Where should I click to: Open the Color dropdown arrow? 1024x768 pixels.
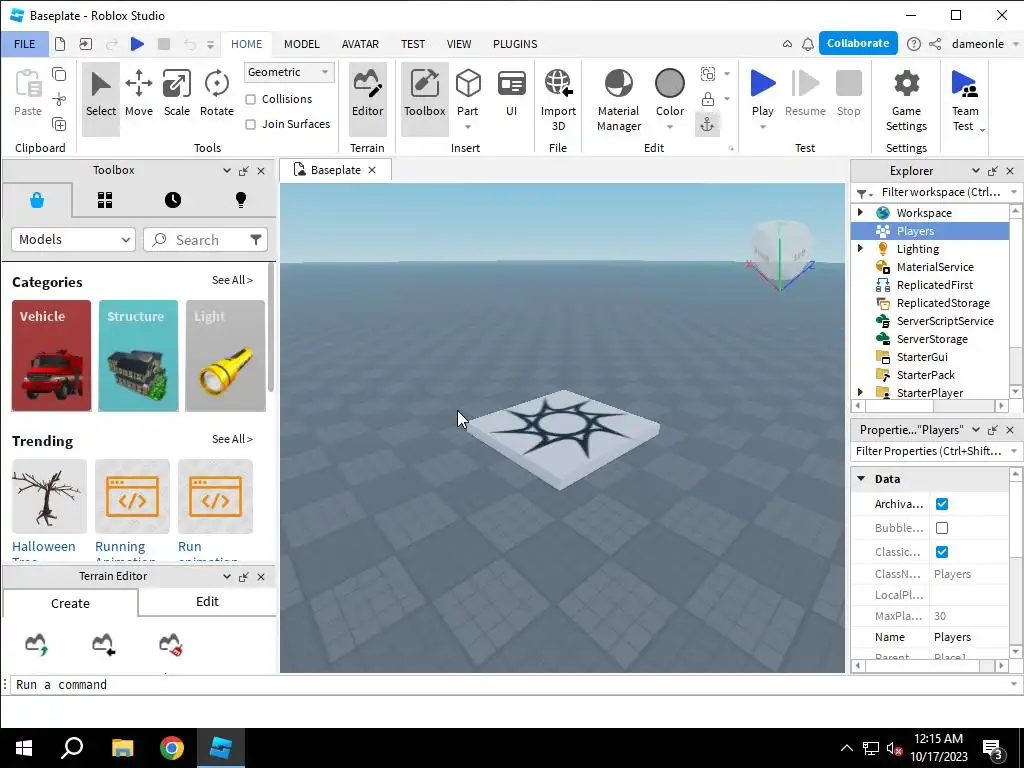coord(669,127)
